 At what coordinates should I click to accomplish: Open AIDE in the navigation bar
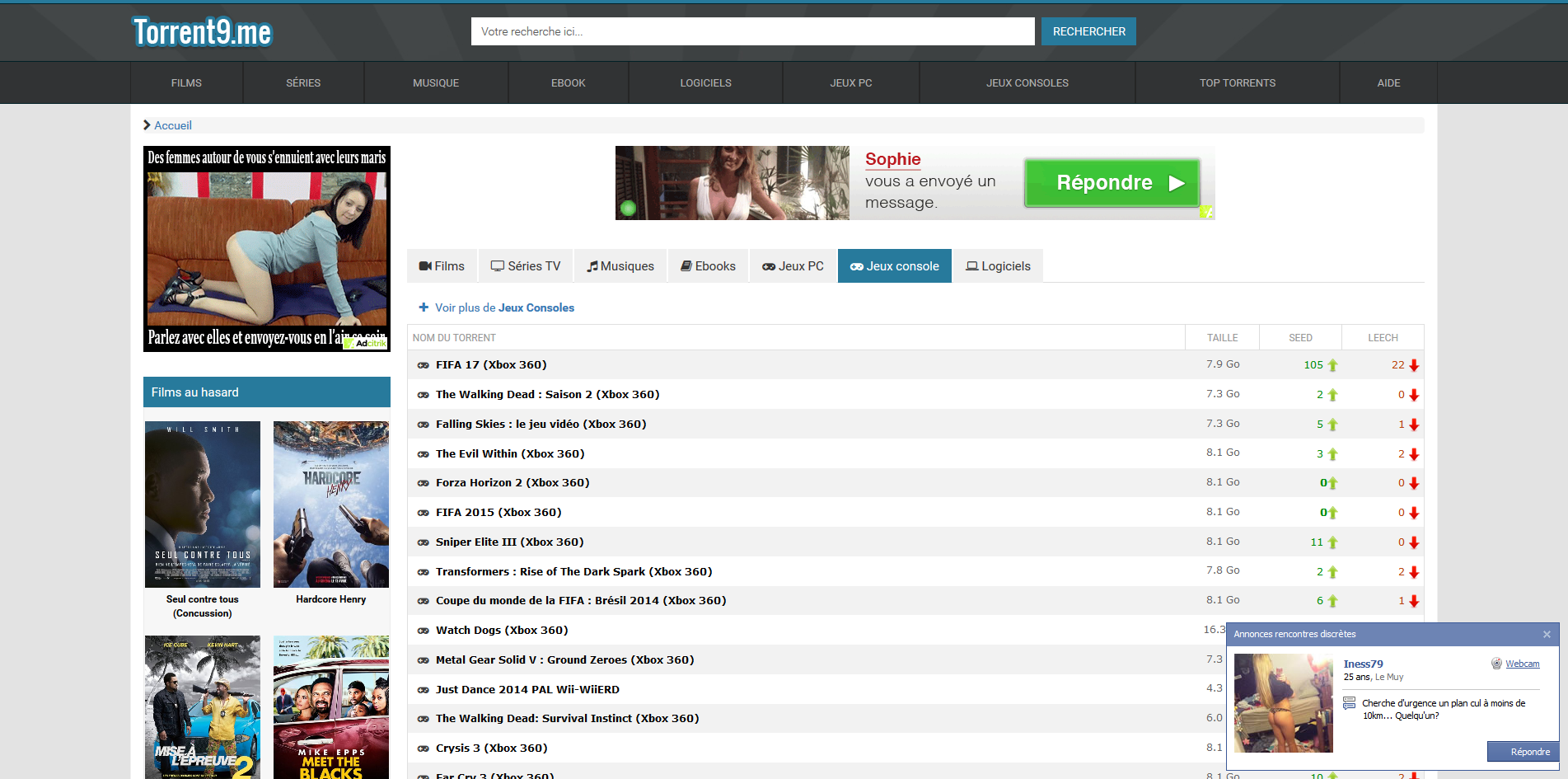point(1389,83)
